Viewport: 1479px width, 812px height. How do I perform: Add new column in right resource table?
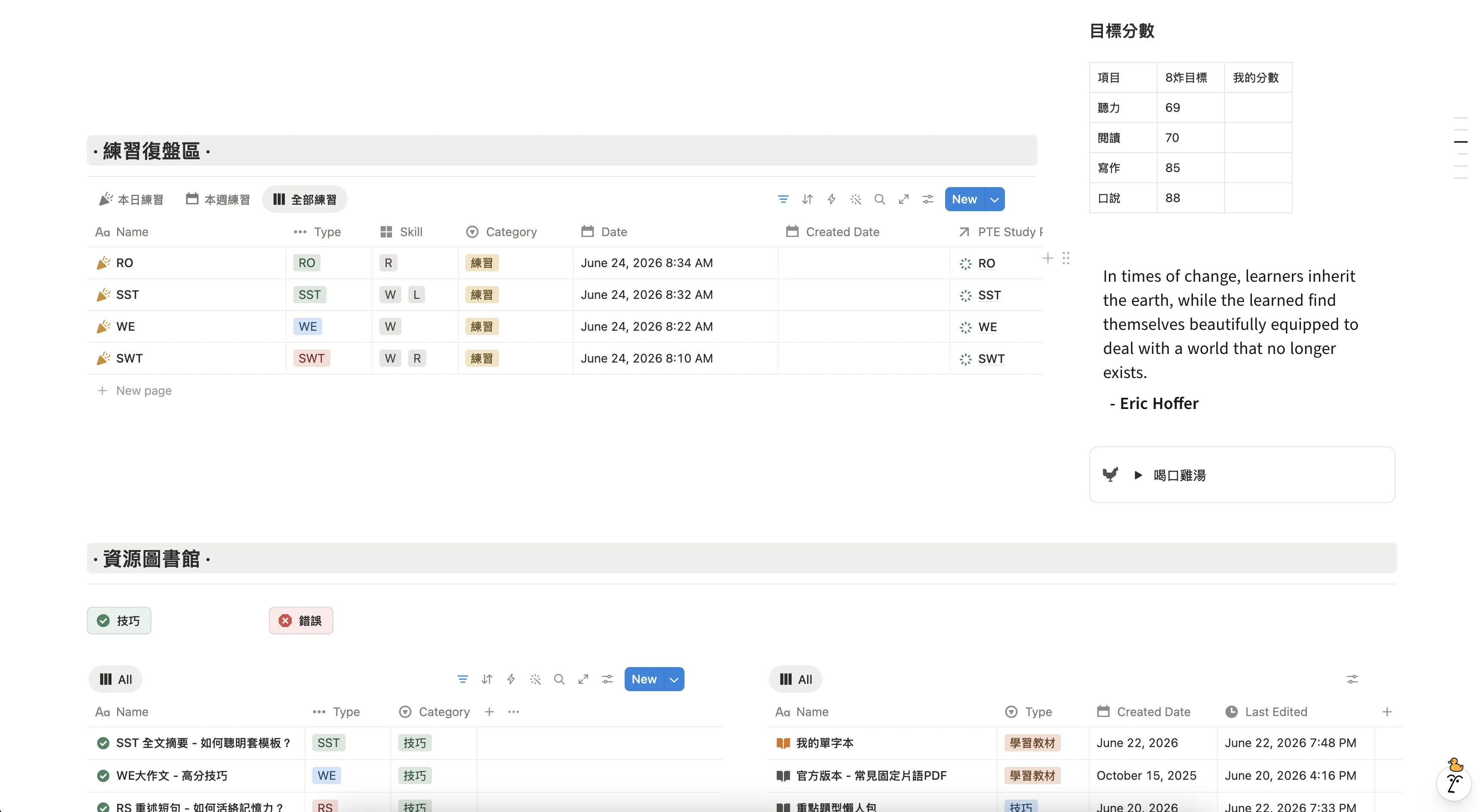pyautogui.click(x=1387, y=712)
